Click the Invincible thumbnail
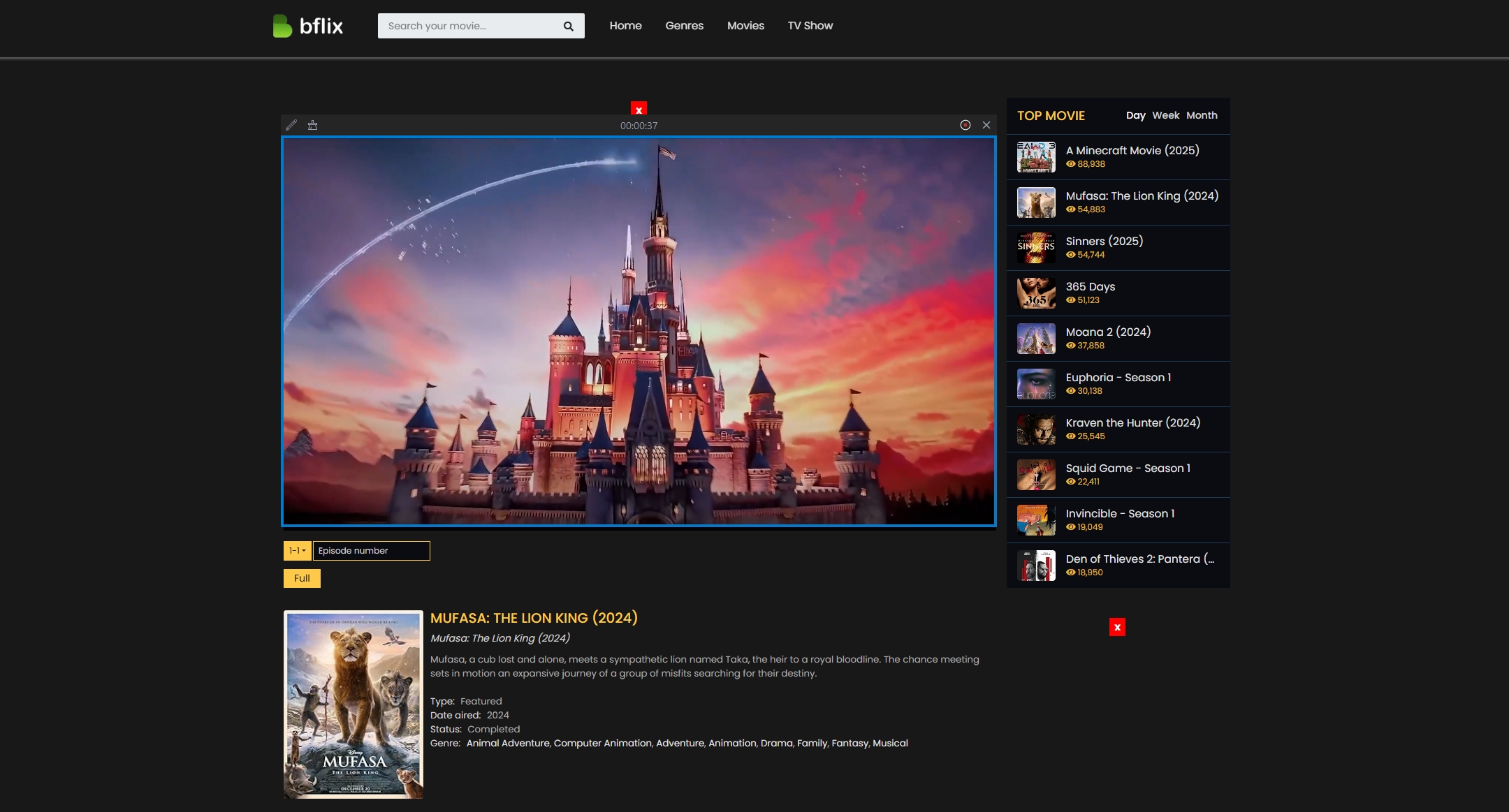Image resolution: width=1509 pixels, height=812 pixels. pyautogui.click(x=1036, y=520)
